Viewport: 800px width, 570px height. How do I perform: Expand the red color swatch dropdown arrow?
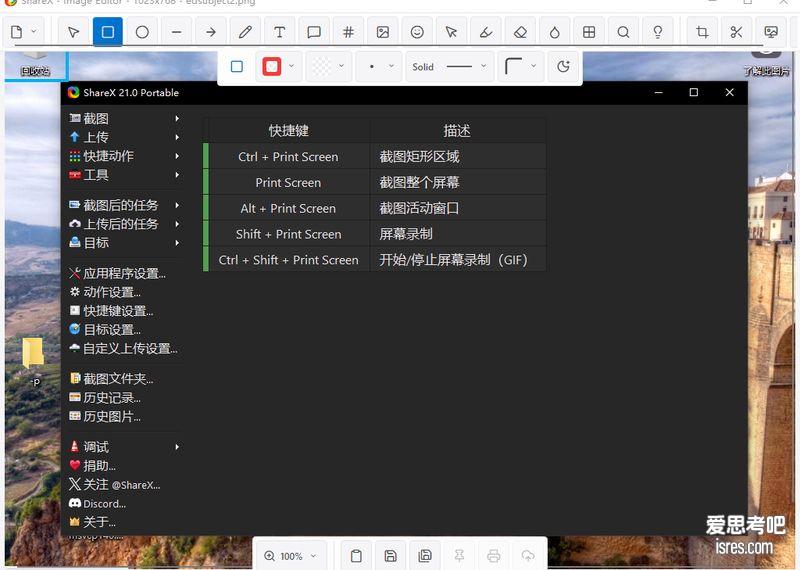[x=291, y=66]
